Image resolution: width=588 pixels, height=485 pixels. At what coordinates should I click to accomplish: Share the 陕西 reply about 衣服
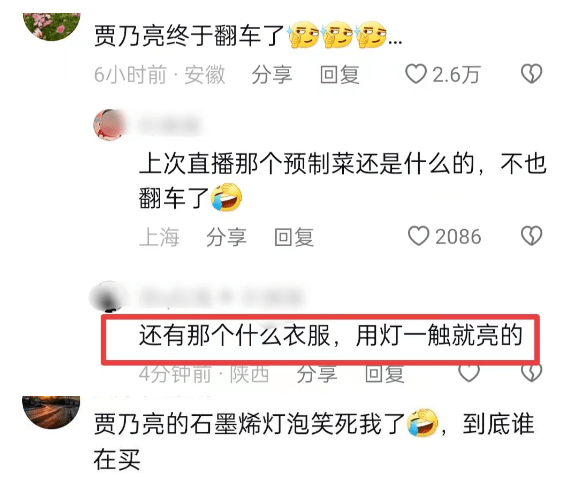(x=317, y=374)
